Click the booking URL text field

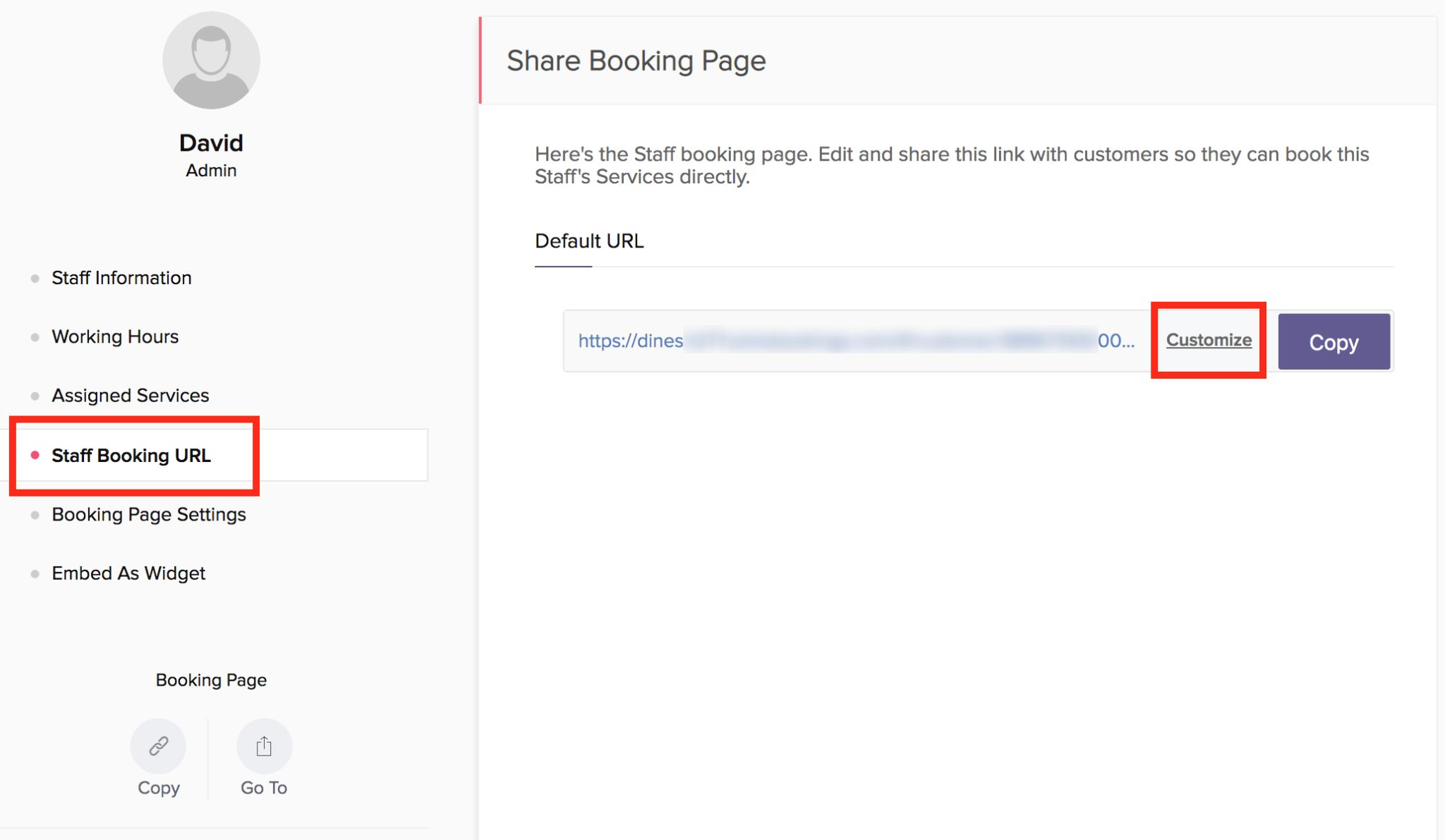click(x=856, y=341)
